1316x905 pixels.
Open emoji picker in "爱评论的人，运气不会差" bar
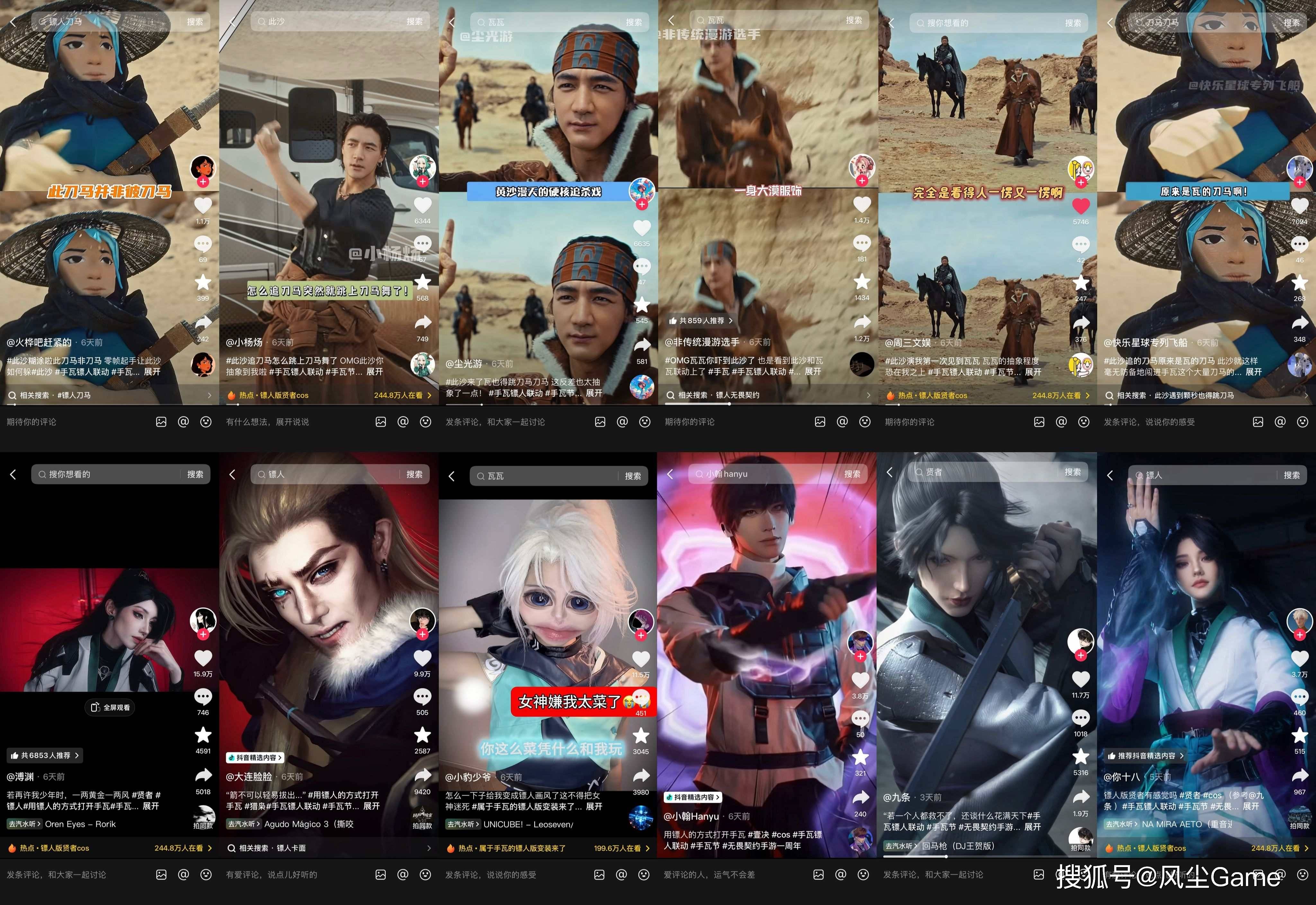(863, 874)
